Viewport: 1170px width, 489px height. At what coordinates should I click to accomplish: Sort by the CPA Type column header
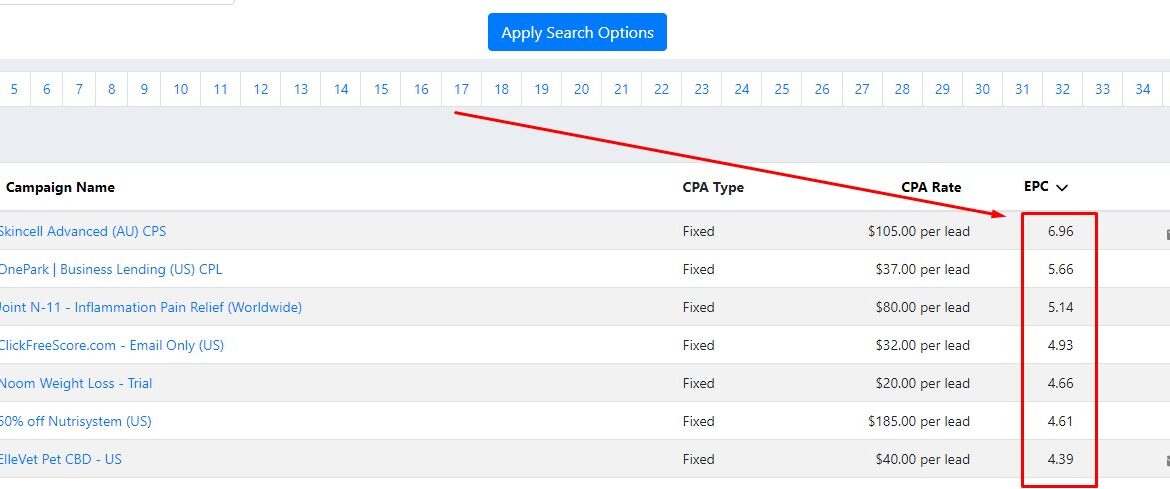[713, 187]
